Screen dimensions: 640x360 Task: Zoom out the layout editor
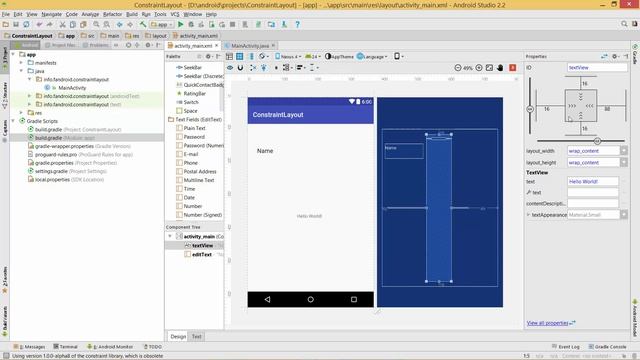click(x=458, y=68)
